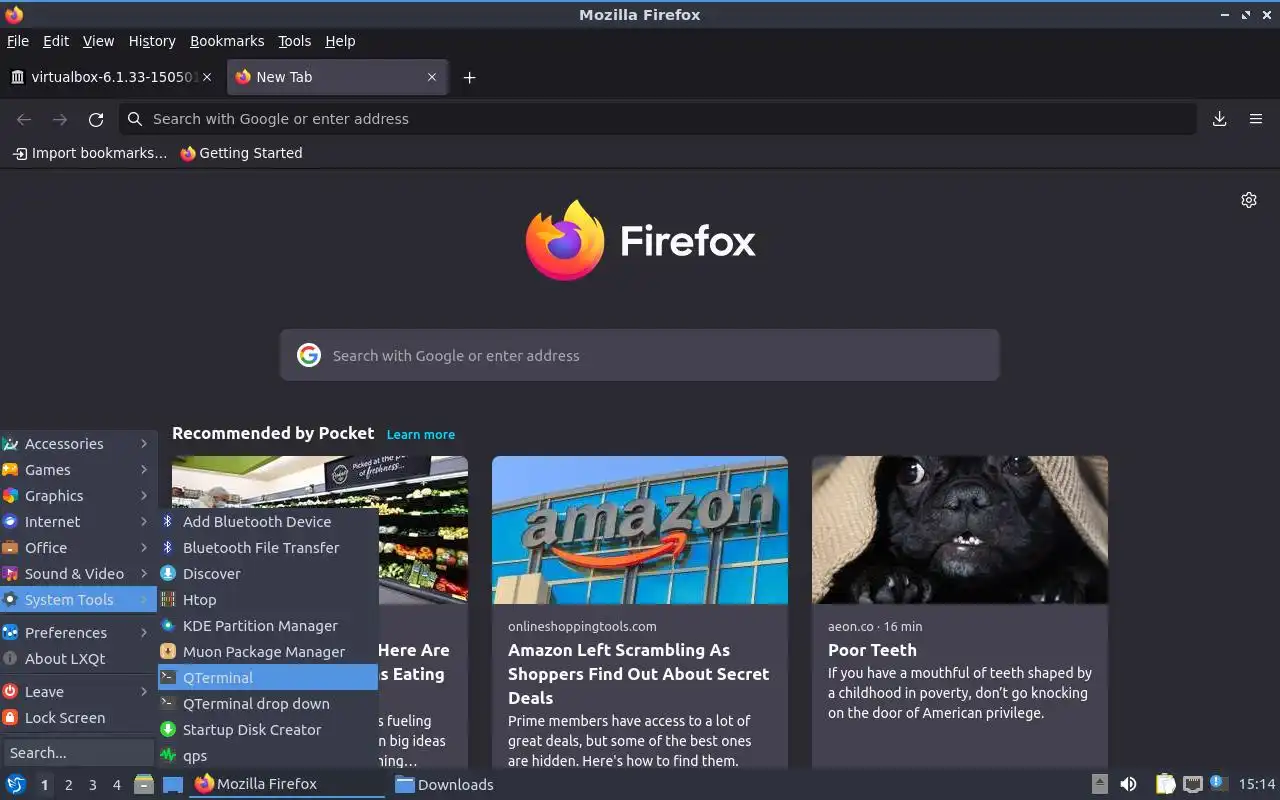Expand the Office menu category
The image size is (1280, 800).
point(78,547)
